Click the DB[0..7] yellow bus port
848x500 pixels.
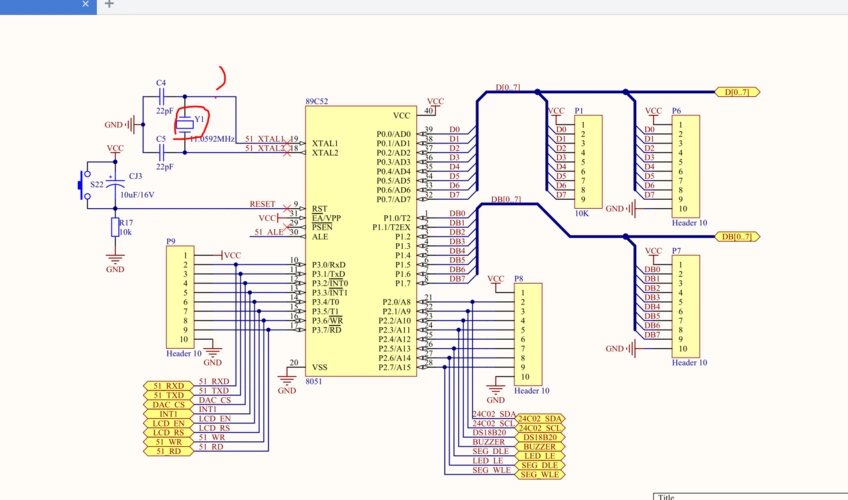pyautogui.click(x=737, y=237)
